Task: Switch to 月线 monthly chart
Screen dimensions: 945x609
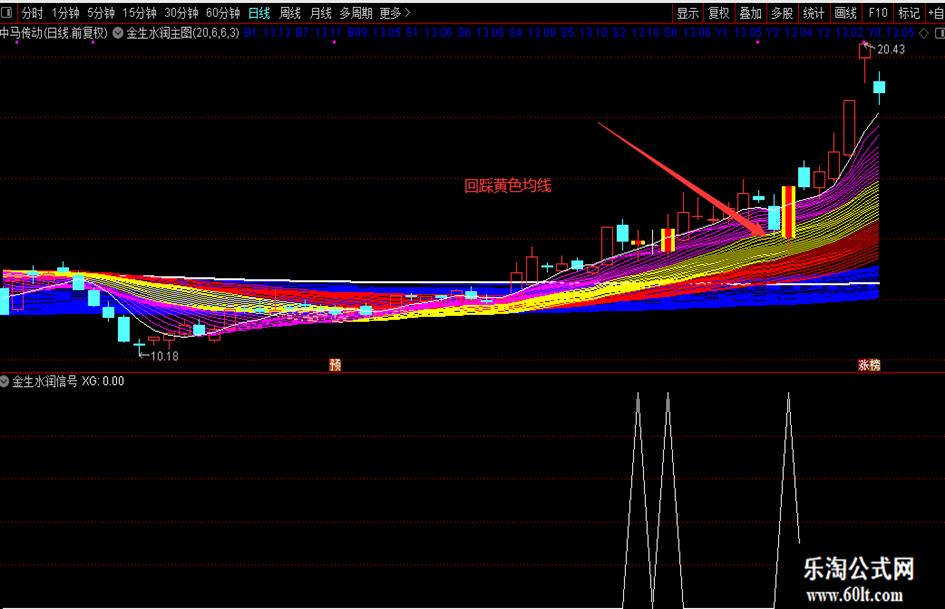Action: tap(321, 13)
